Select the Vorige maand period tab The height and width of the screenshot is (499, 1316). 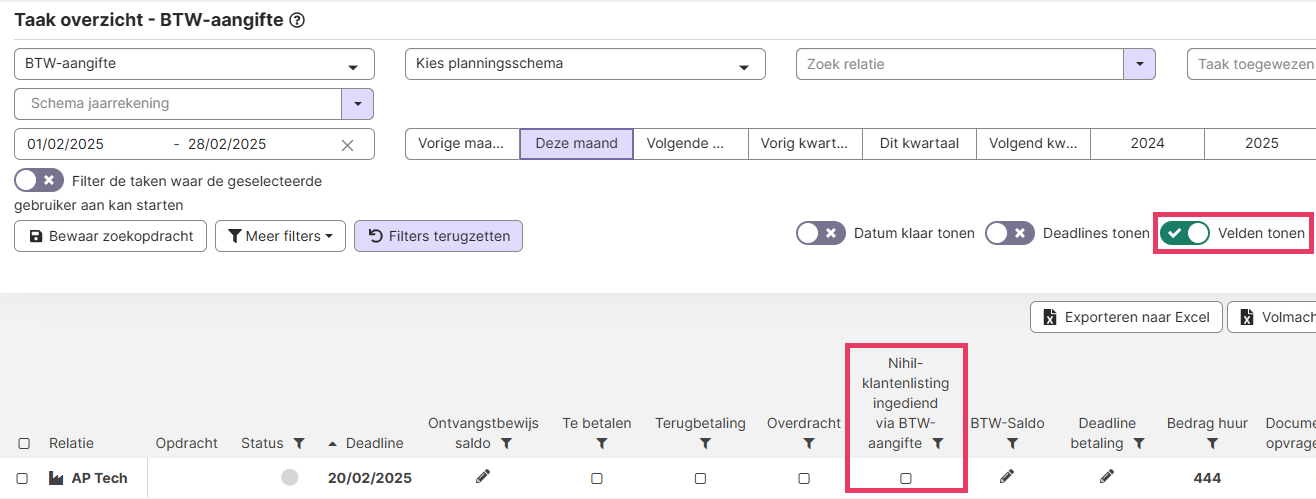(462, 143)
